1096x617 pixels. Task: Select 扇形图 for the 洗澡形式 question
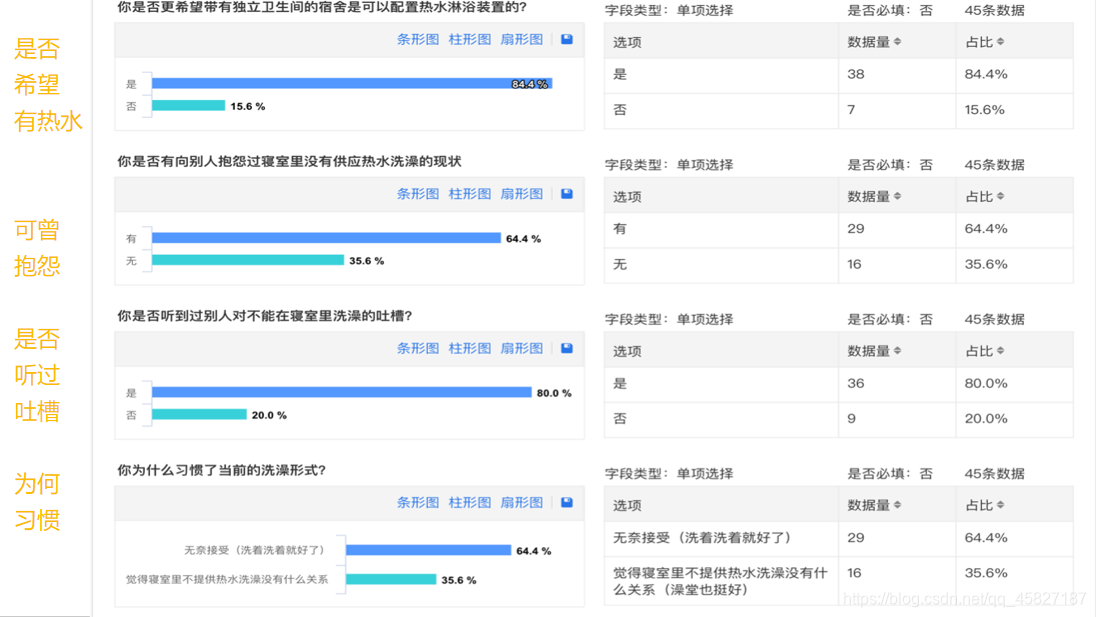pyautogui.click(x=521, y=503)
